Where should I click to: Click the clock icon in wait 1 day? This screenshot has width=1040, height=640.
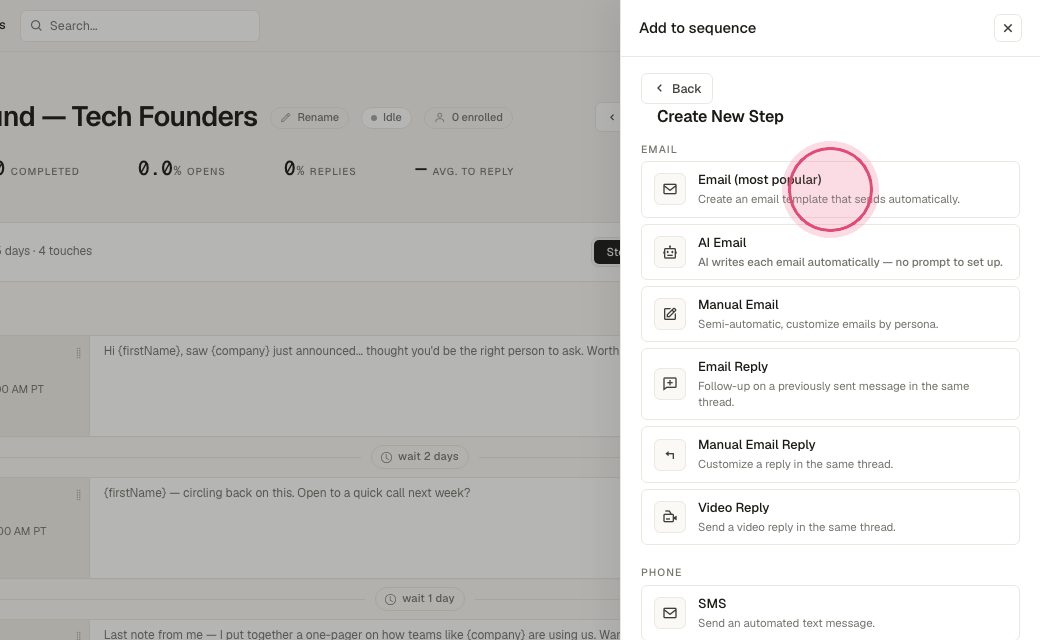point(391,599)
